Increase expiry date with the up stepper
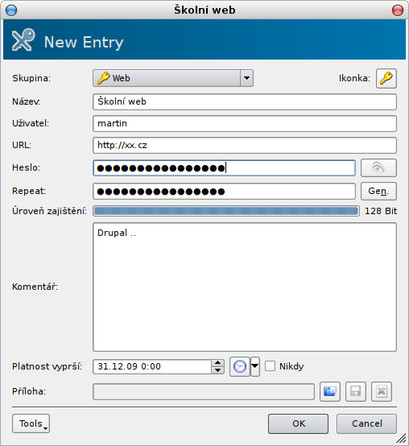Viewport: 409px width, 446px height. pos(218,363)
